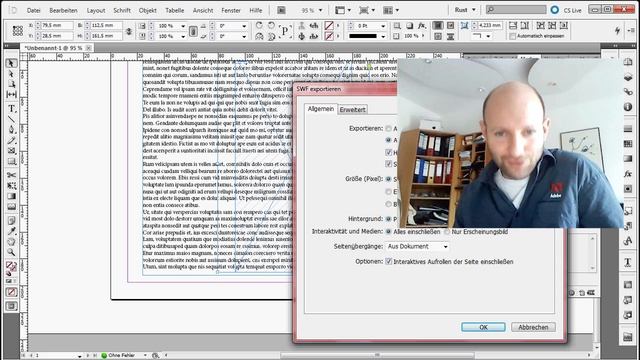640x360 pixels.
Task: Select the Type tool in toolbox
Action: pos(11,109)
